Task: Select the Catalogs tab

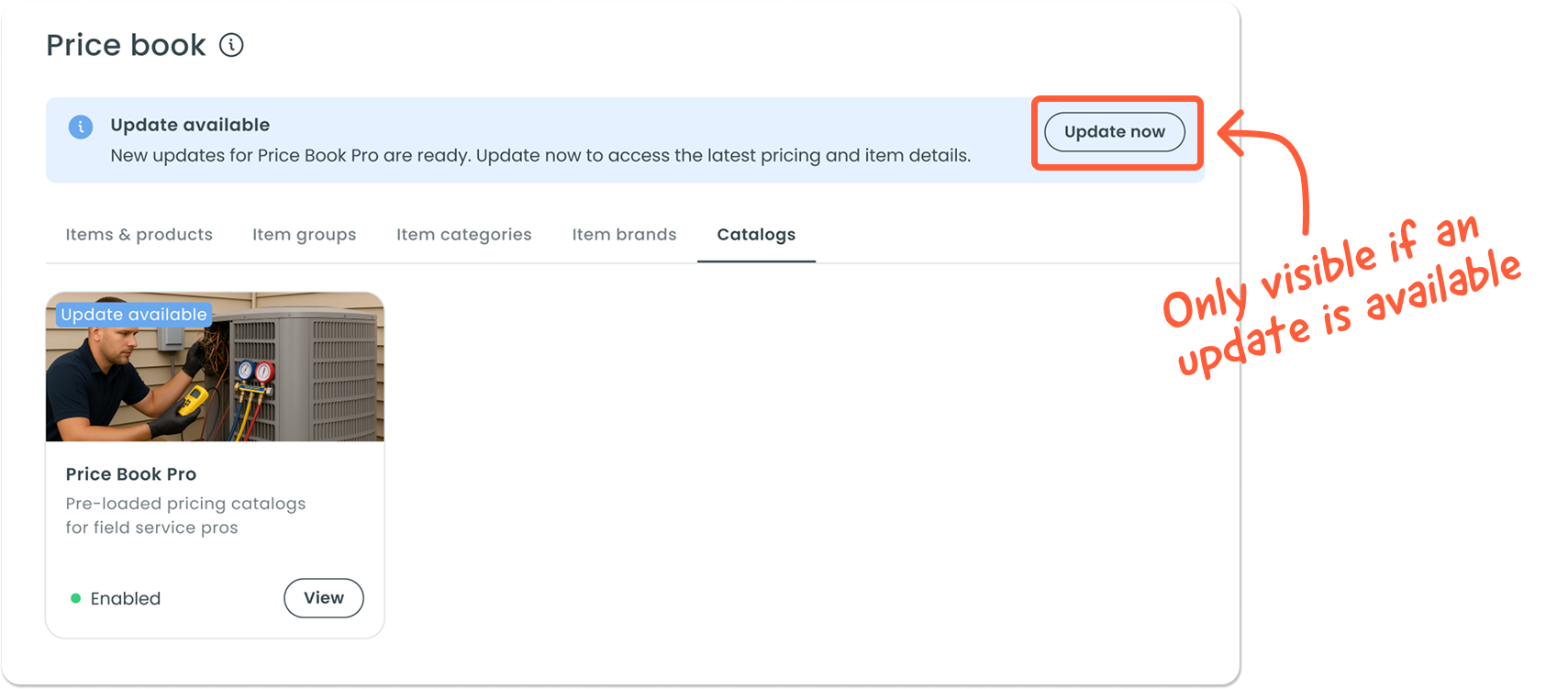Action: (x=756, y=235)
